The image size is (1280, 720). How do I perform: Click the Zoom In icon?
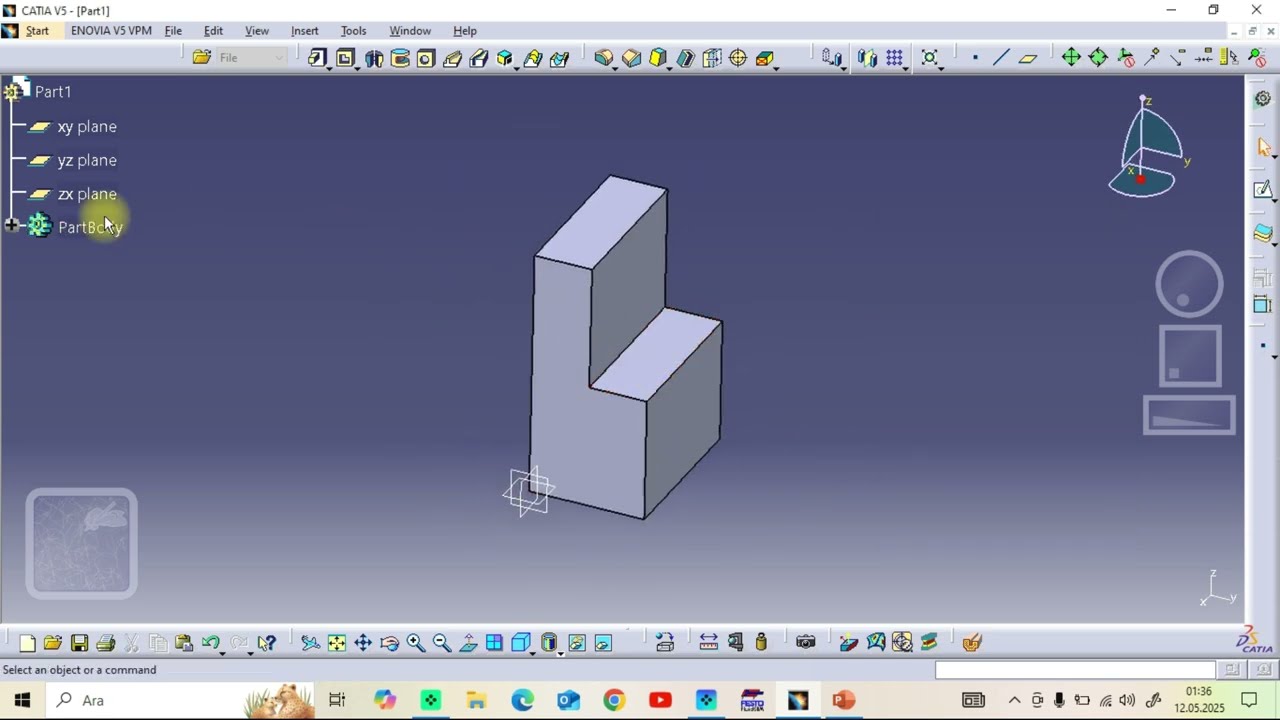coord(416,643)
